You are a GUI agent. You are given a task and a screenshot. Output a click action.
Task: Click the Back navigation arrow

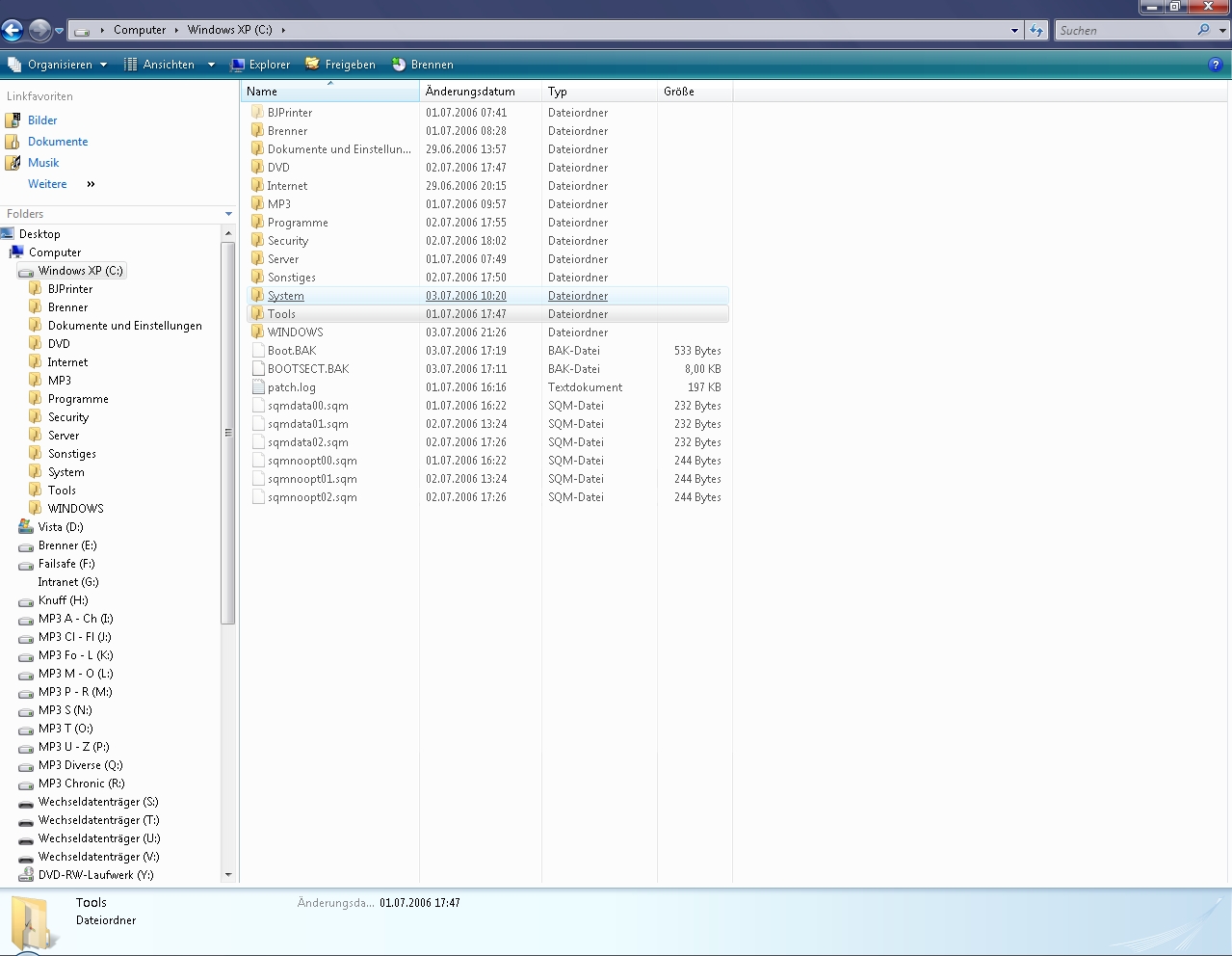[13, 31]
